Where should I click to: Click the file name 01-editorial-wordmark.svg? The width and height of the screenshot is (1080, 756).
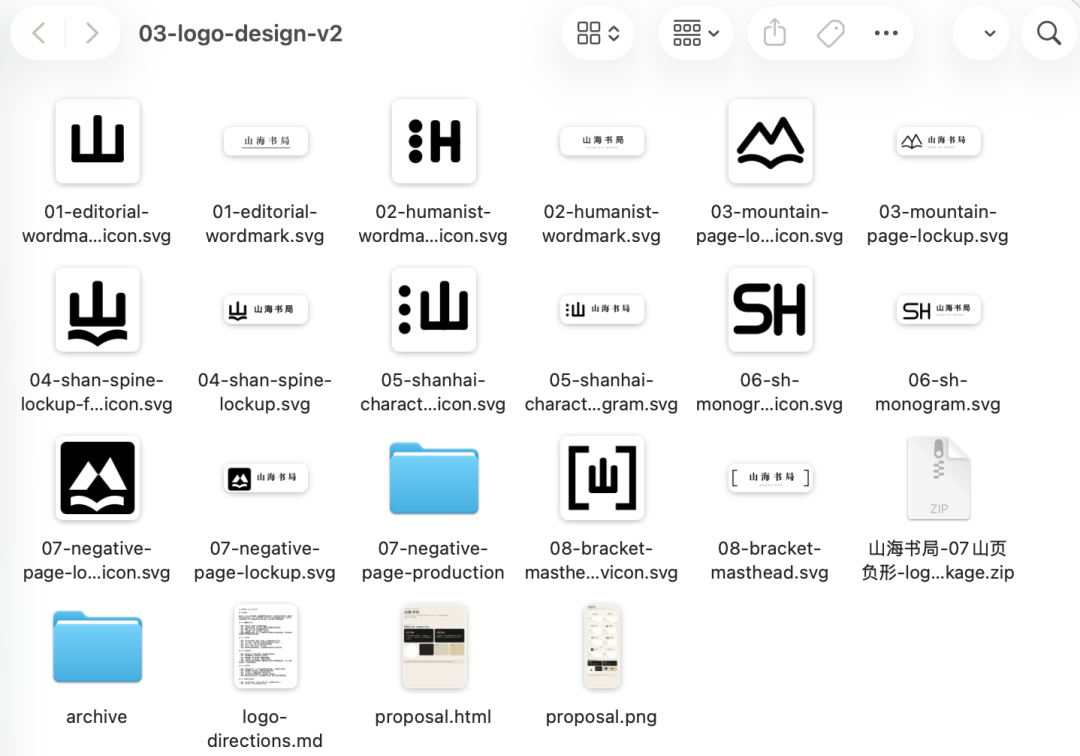tap(265, 224)
